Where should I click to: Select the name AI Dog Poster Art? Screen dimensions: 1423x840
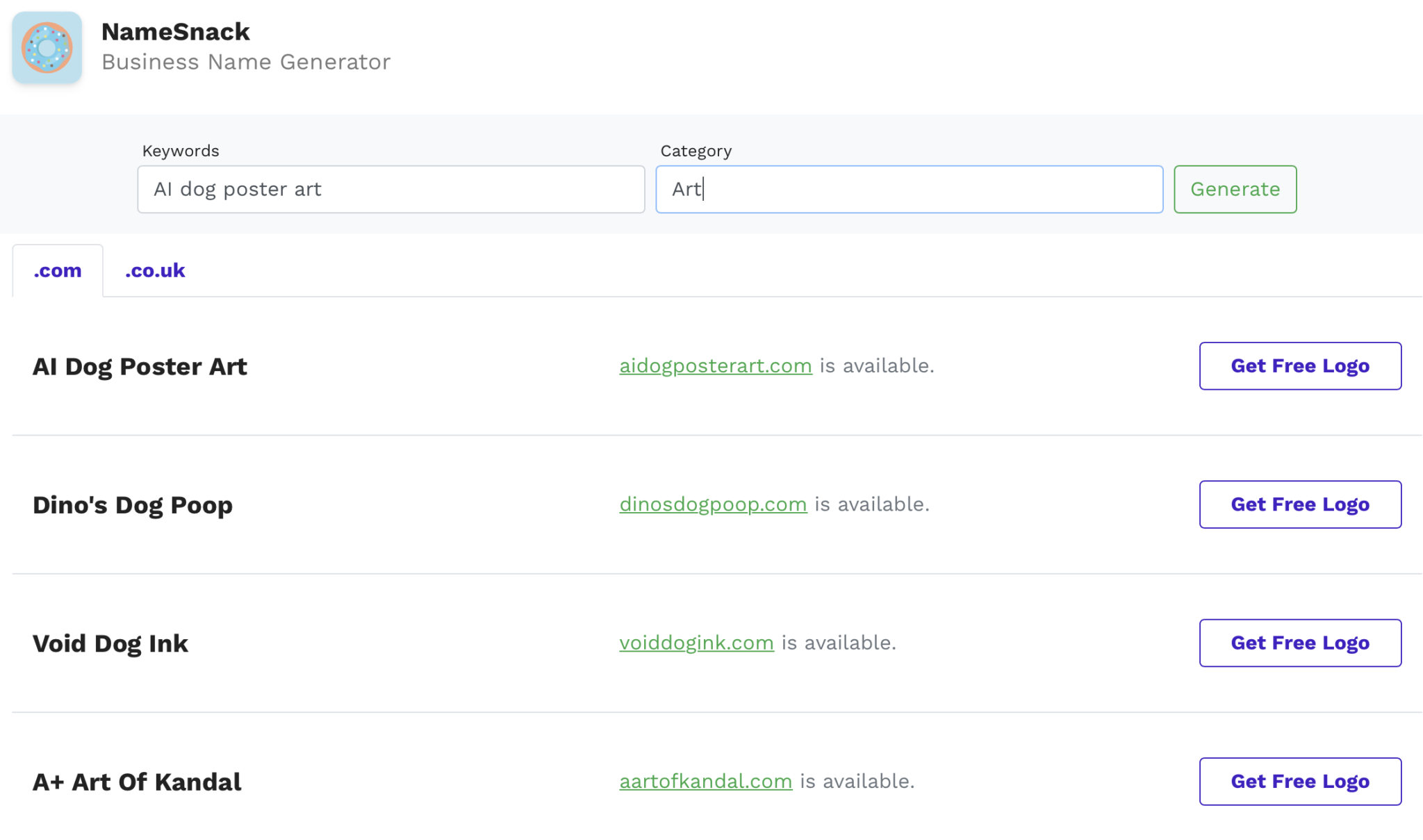(140, 366)
